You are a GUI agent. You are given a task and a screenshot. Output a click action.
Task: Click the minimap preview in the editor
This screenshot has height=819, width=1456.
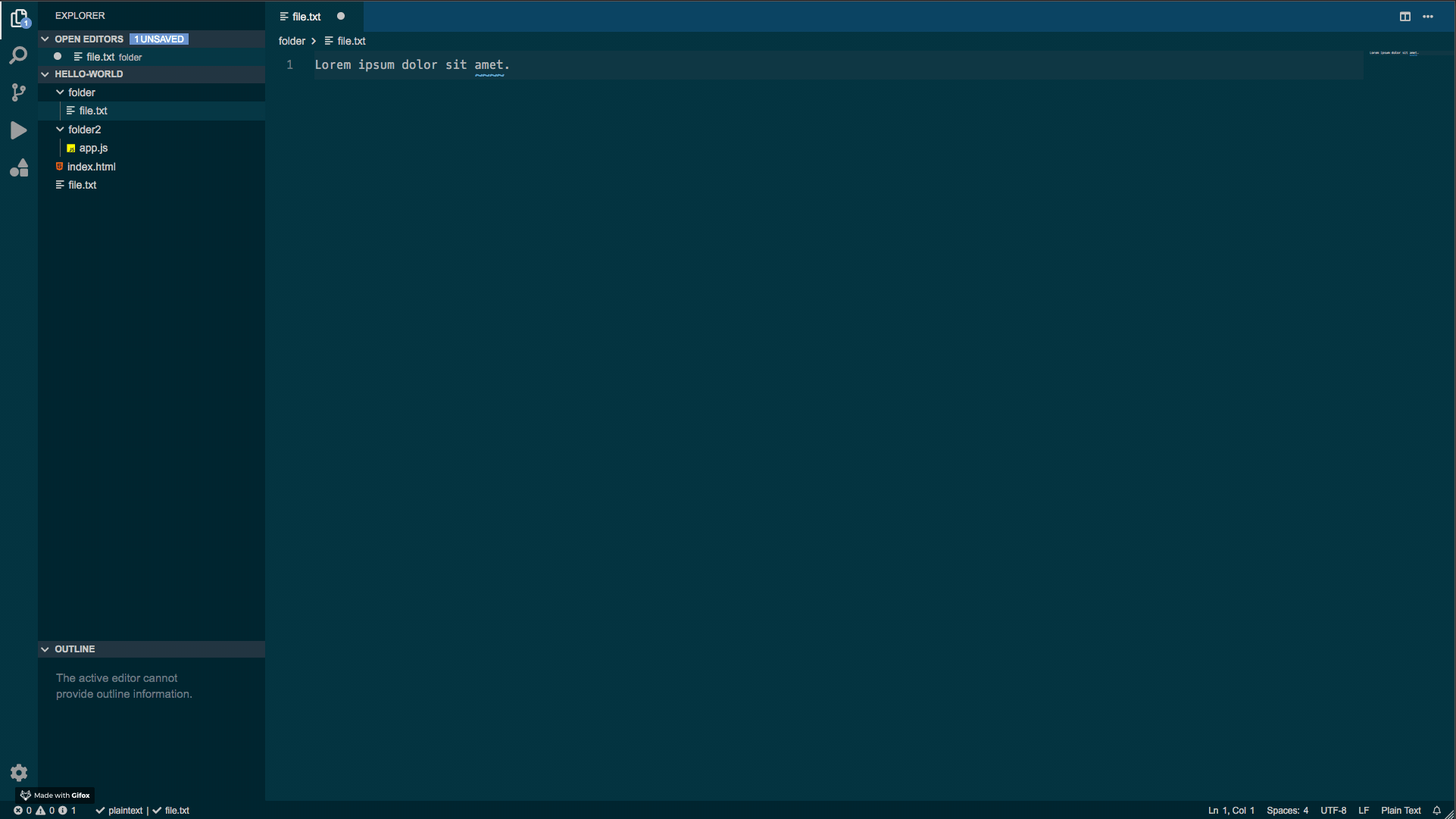(x=1393, y=53)
